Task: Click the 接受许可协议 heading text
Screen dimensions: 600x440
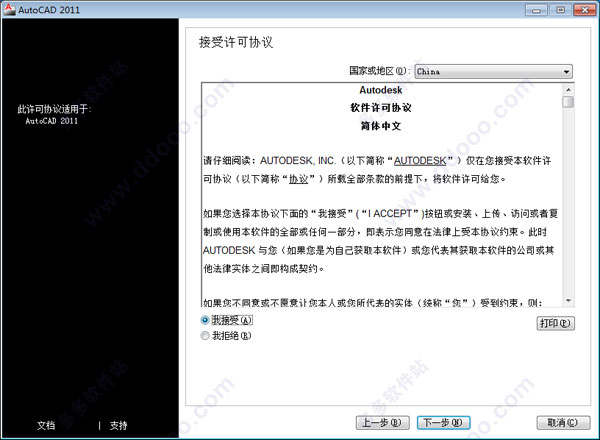Action: tap(236, 42)
